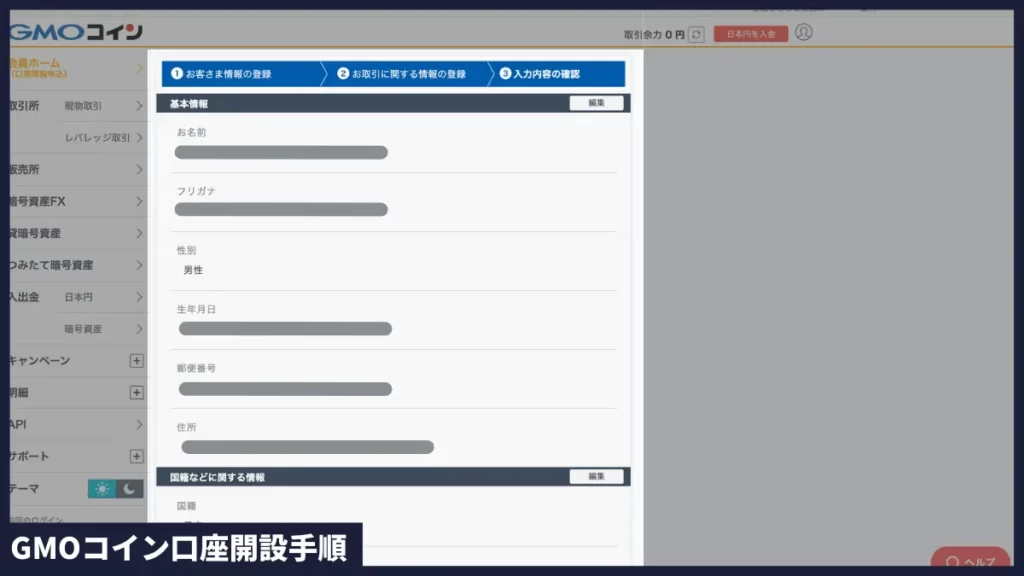This screenshot has width=1024, height=576.
Task: Expand 明細 with the plus icon
Action: click(136, 392)
